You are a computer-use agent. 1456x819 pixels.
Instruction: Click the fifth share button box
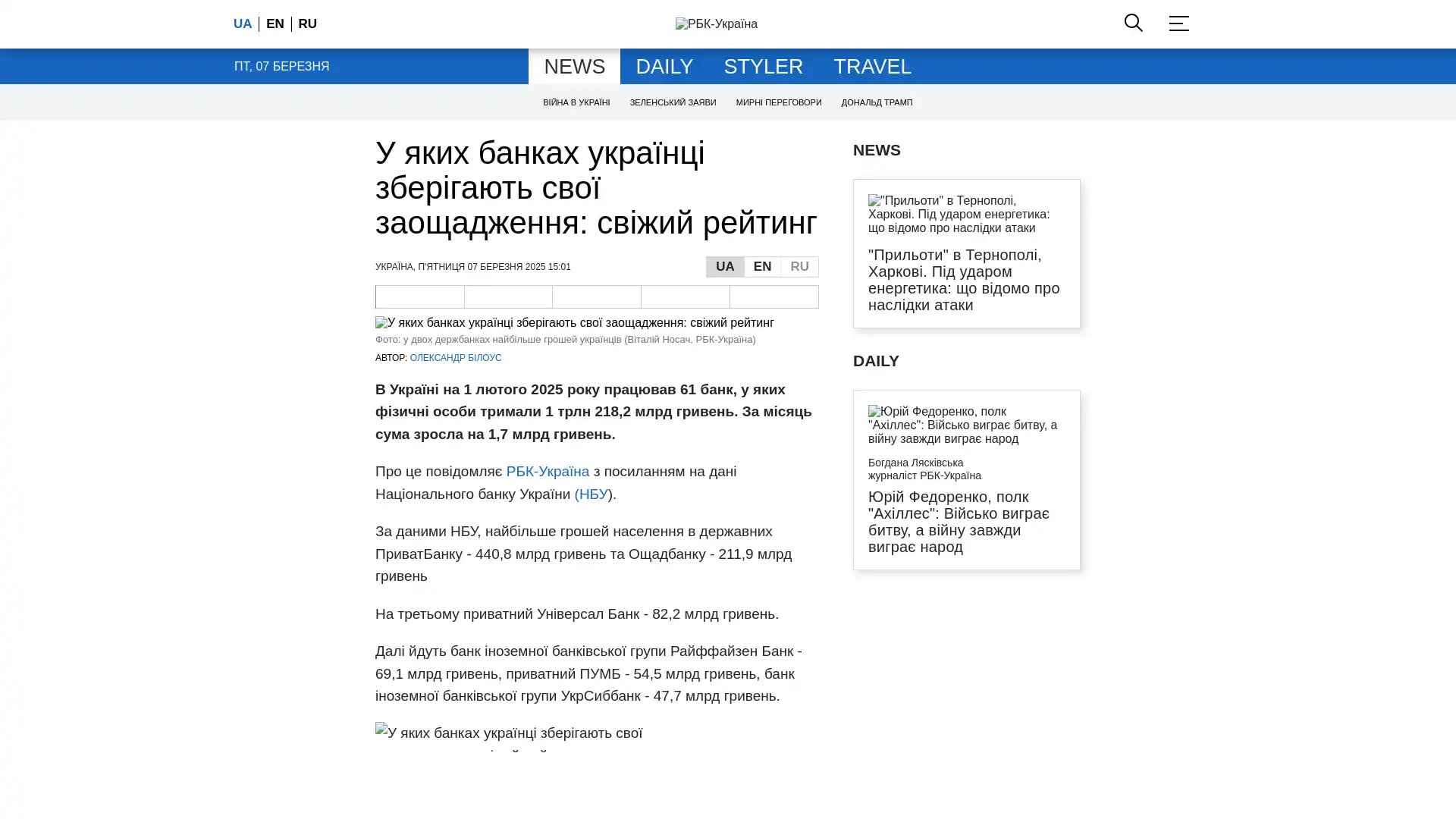pyautogui.click(x=774, y=297)
